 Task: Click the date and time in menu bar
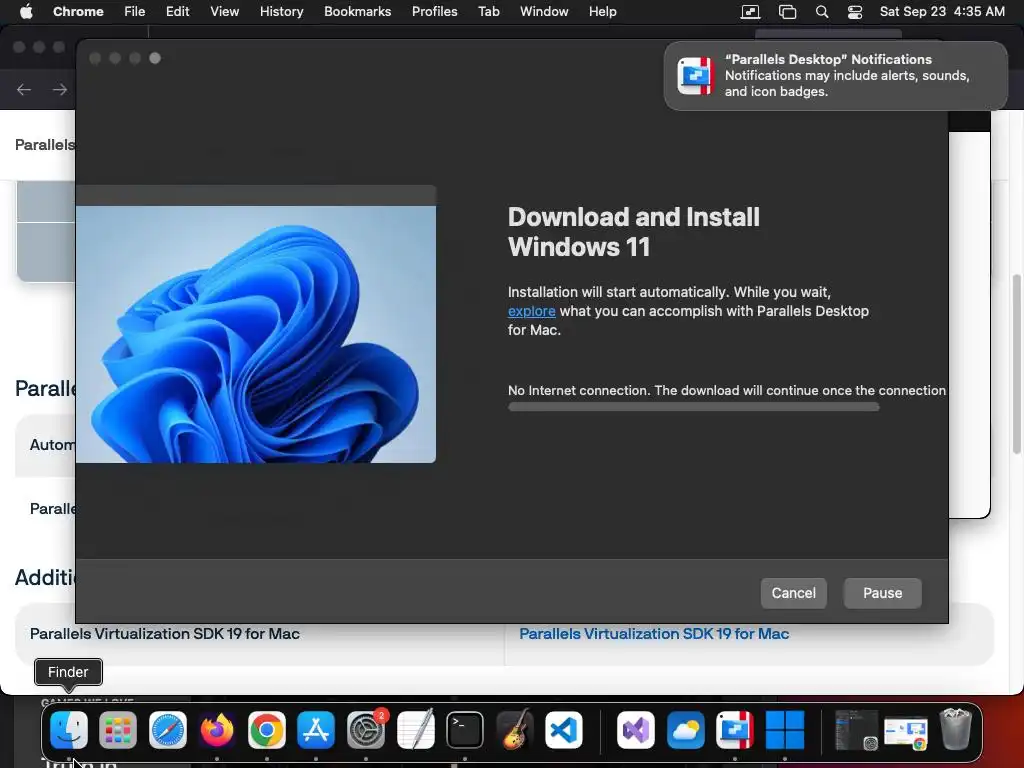942,11
